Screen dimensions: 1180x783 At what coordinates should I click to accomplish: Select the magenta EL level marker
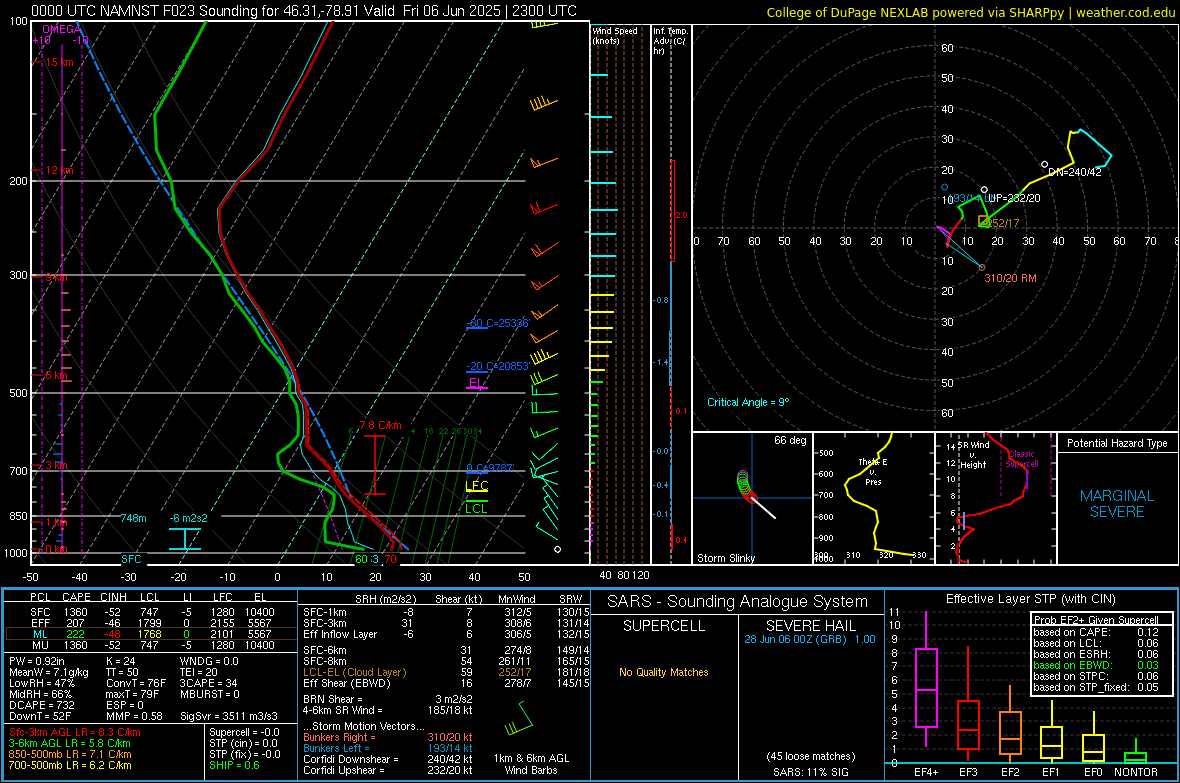[476, 383]
